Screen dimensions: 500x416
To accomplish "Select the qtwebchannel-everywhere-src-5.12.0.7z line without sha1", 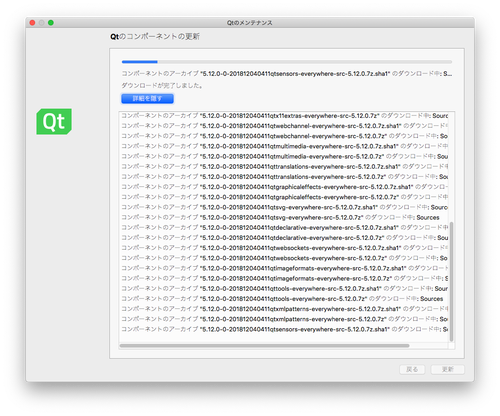I will [x=284, y=136].
